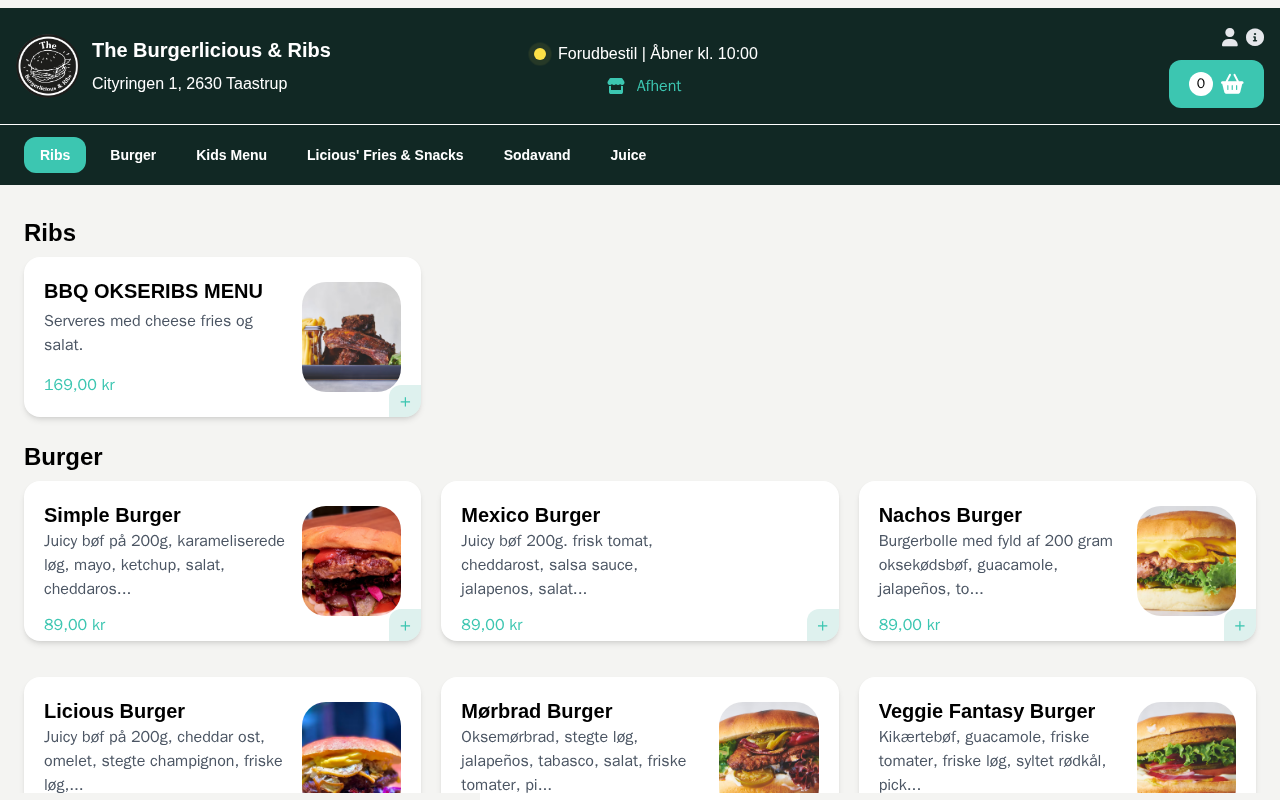The image size is (1280, 800).
Task: Open the user account icon
Action: (1230, 37)
